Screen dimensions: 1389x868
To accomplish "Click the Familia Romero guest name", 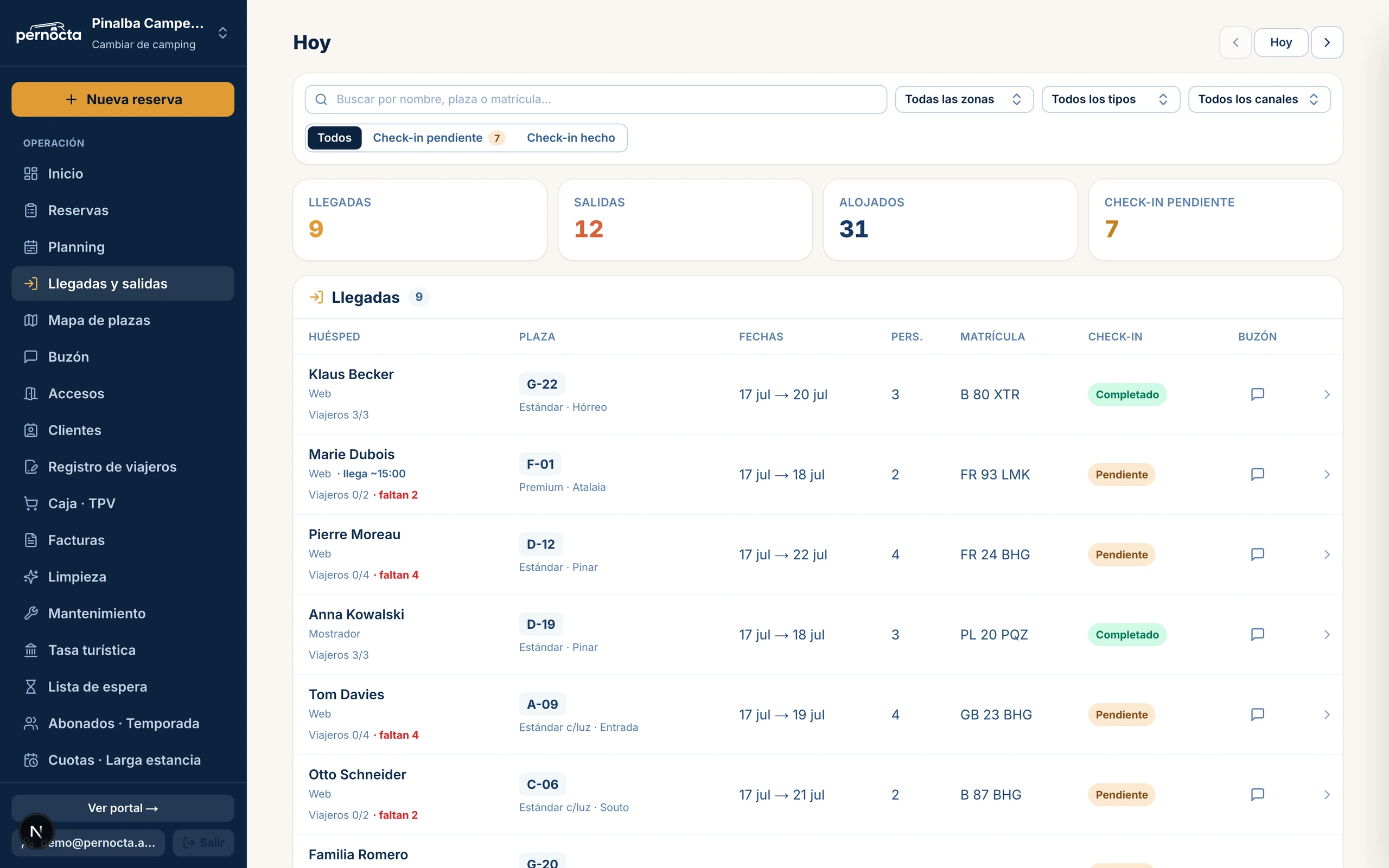I will click(x=358, y=854).
